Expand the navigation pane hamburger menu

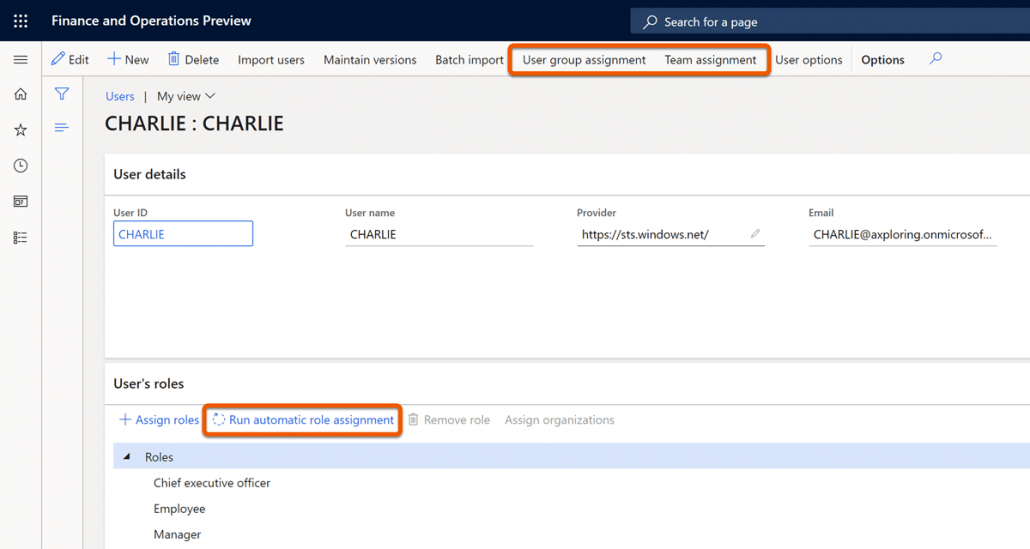click(20, 60)
